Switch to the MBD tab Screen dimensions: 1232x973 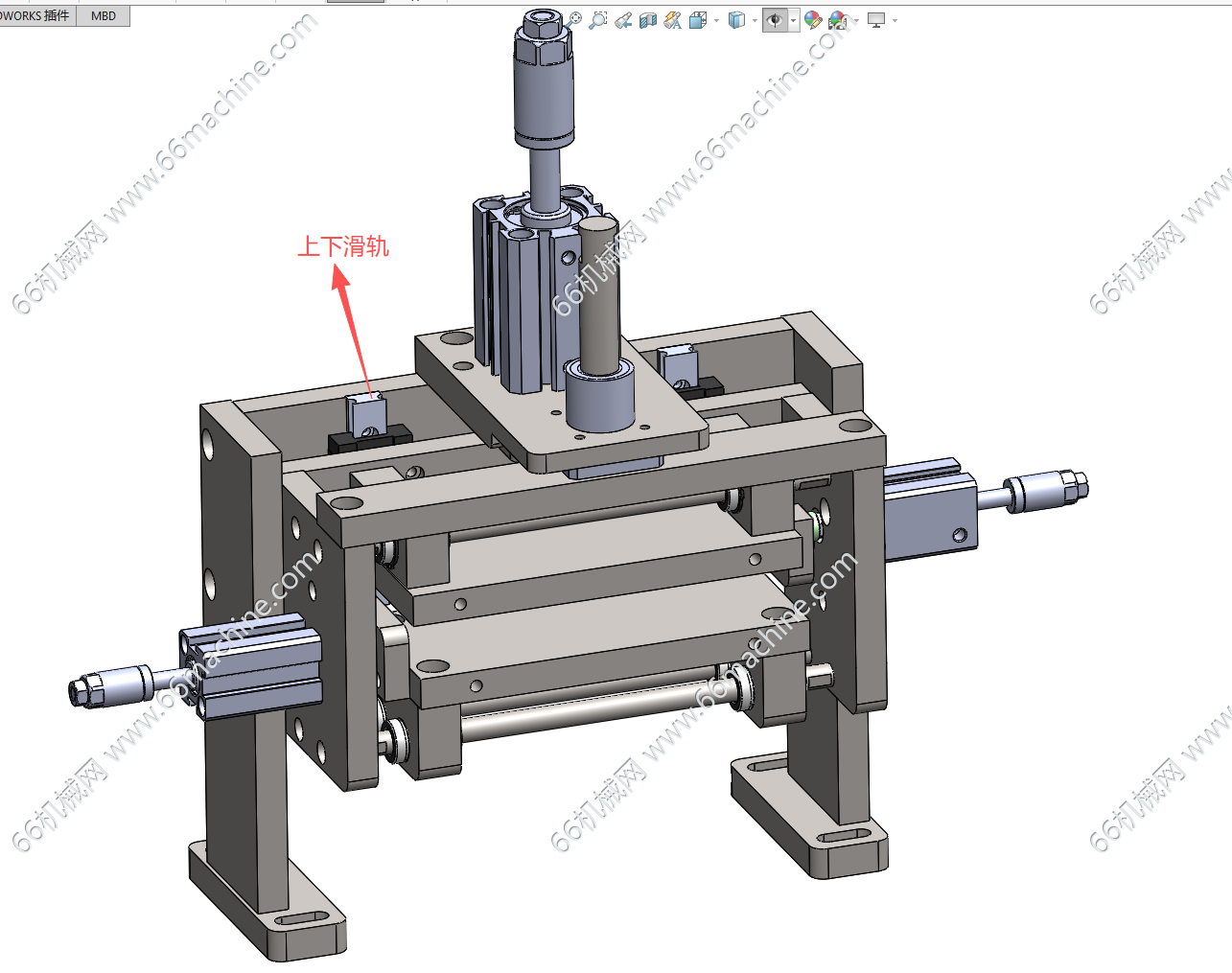pos(104,15)
